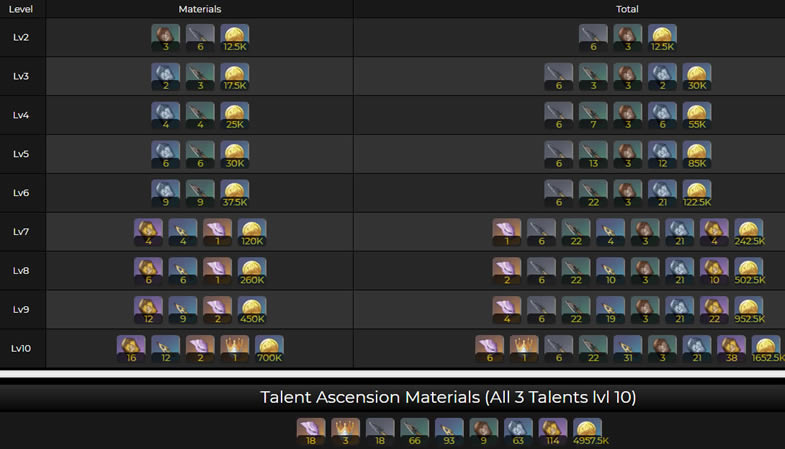Viewport: 785px width, 449px height.
Task: Select the talent book icon showing 114
Action: tap(553, 433)
